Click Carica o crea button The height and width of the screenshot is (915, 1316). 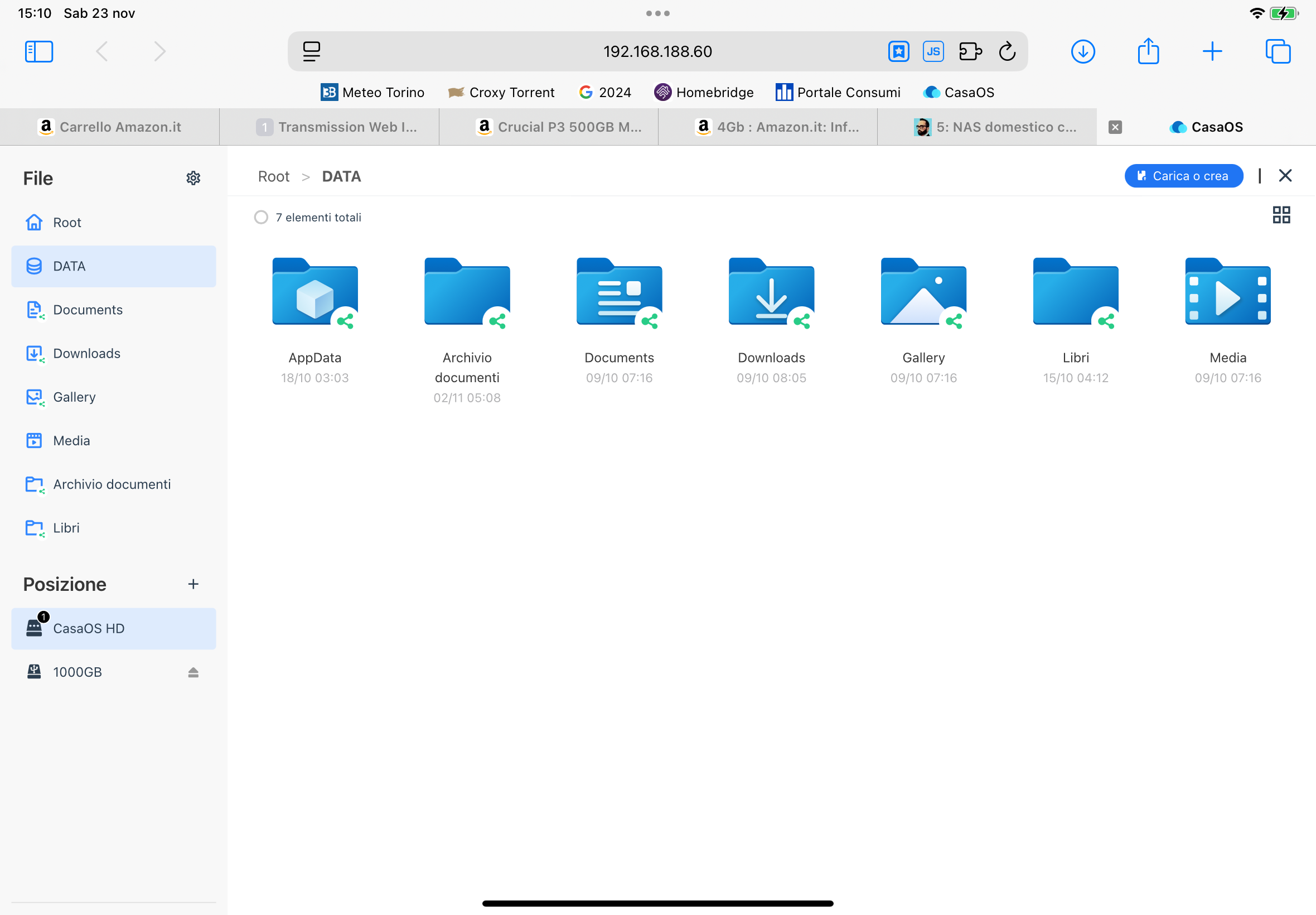1183,176
